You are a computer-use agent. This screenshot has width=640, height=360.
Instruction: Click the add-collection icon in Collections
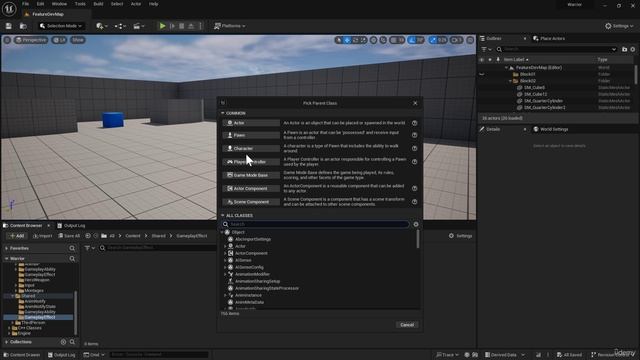tap(63, 342)
